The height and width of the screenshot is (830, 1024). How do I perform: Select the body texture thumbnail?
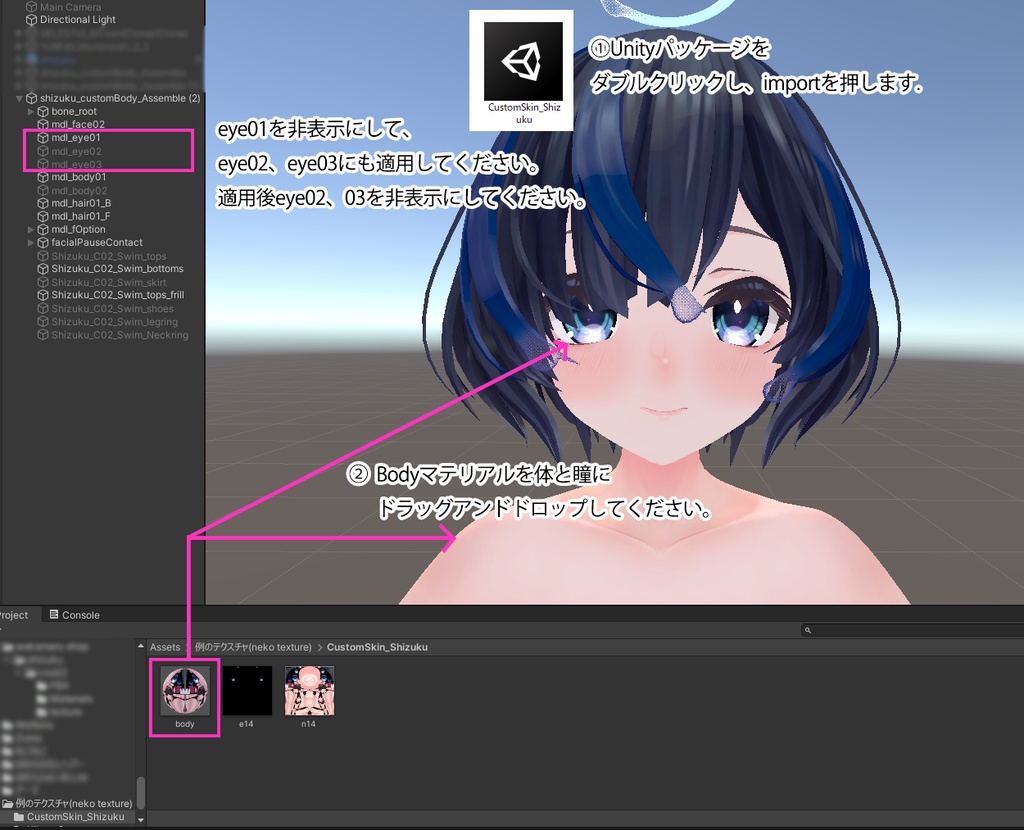[184, 692]
